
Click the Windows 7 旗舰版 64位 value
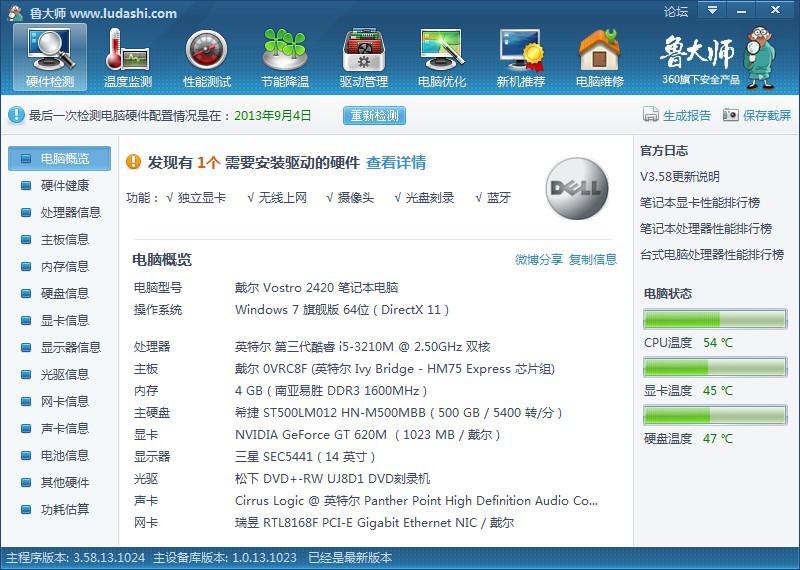point(342,310)
